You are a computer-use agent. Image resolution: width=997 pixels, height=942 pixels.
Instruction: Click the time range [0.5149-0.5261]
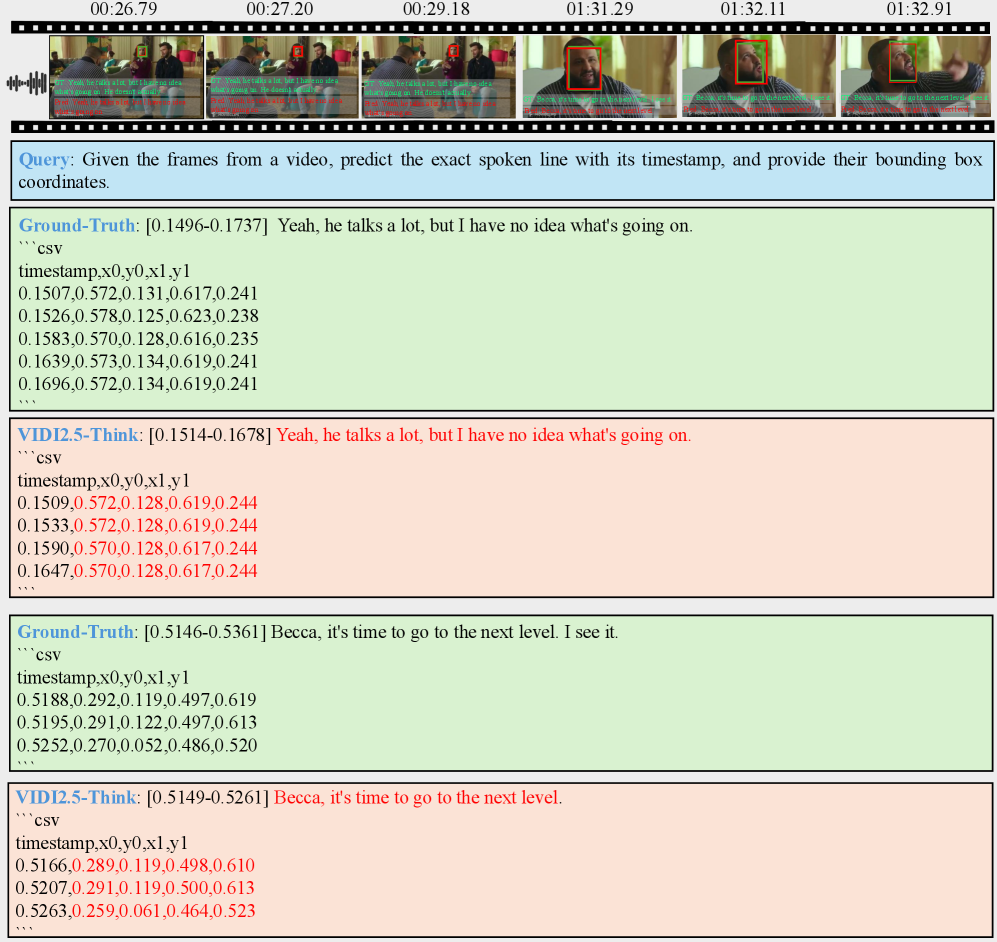click(x=207, y=798)
